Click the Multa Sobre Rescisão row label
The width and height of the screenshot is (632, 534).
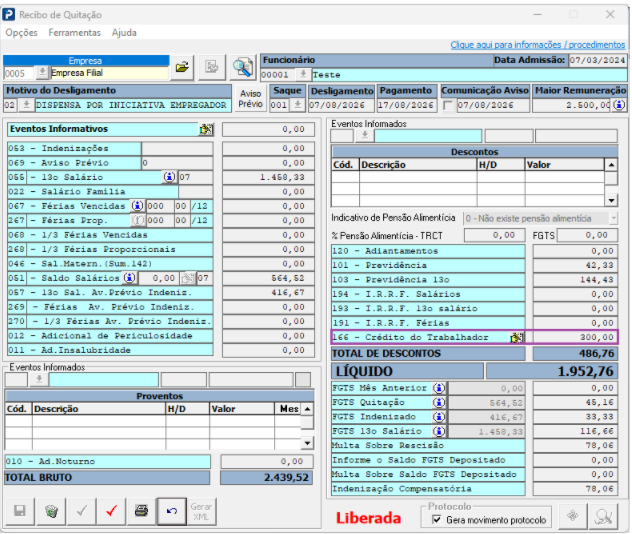click(x=428, y=446)
